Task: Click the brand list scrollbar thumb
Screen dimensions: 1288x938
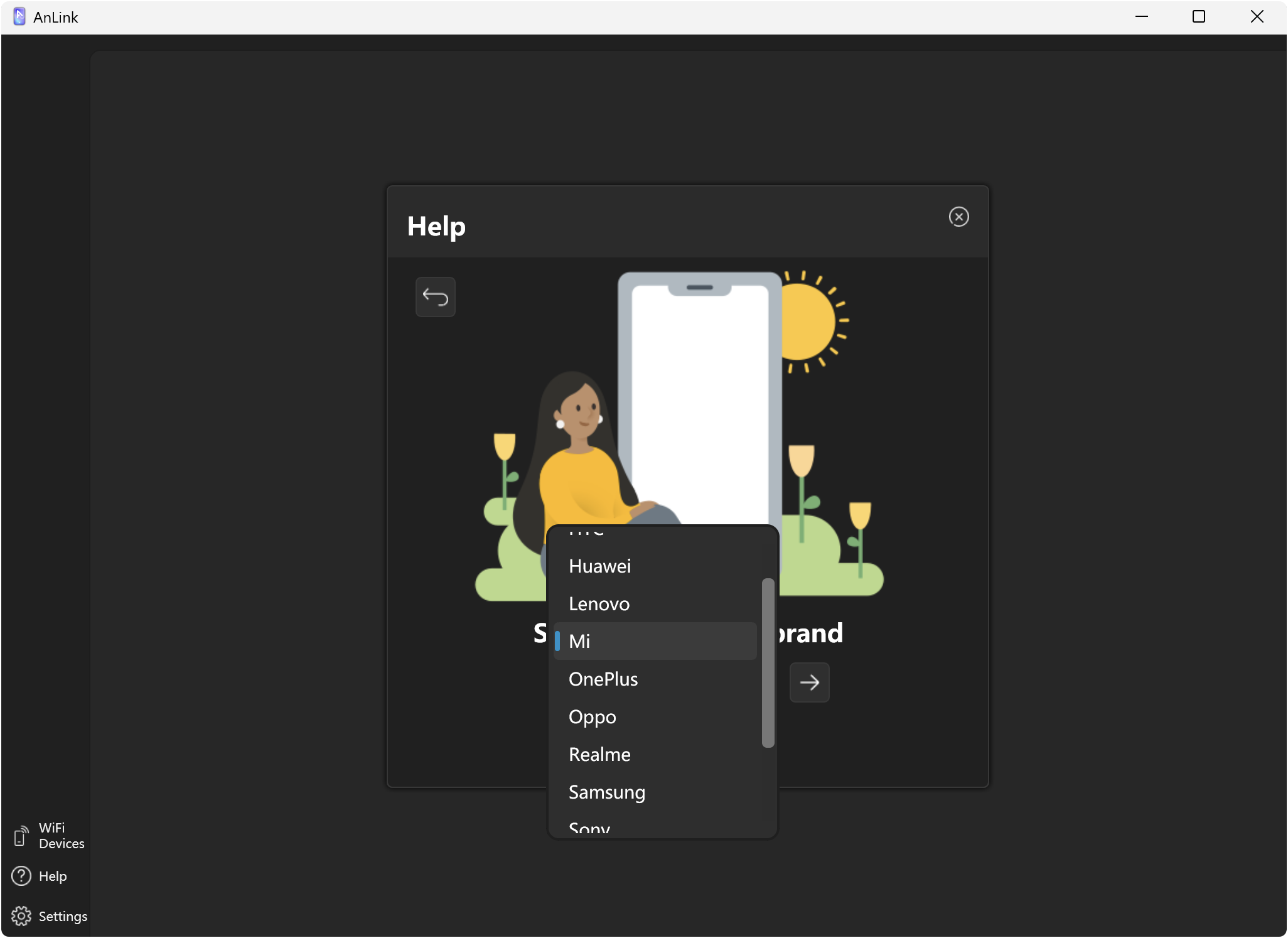Action: click(x=768, y=662)
